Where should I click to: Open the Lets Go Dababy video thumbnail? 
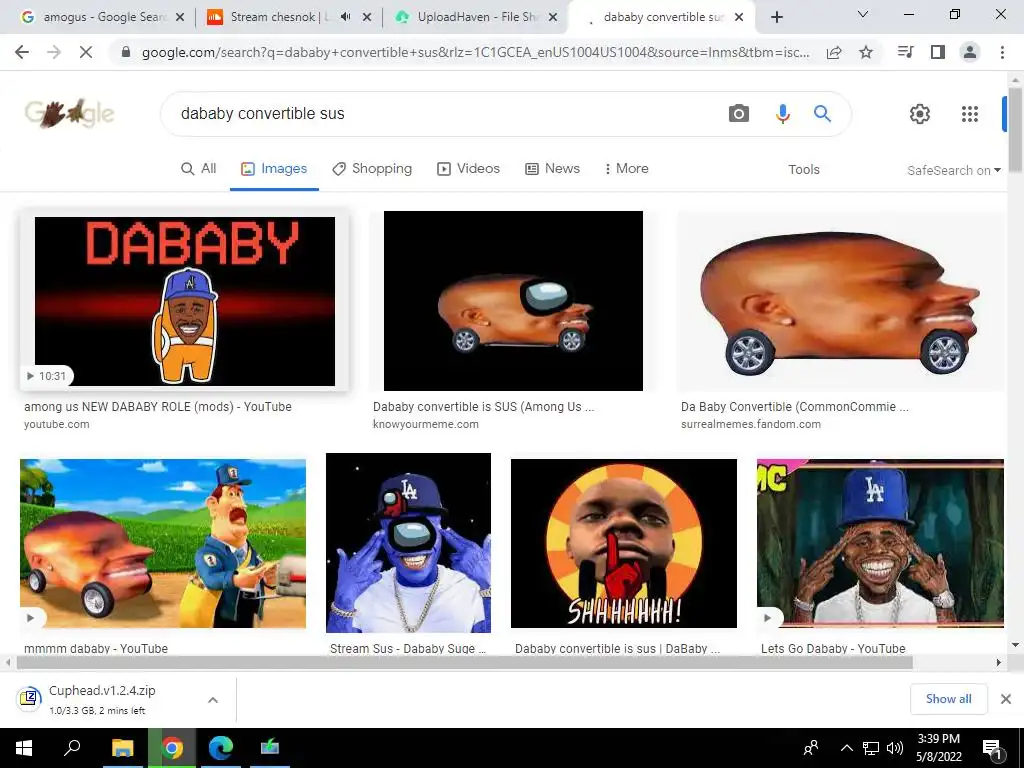(x=880, y=543)
